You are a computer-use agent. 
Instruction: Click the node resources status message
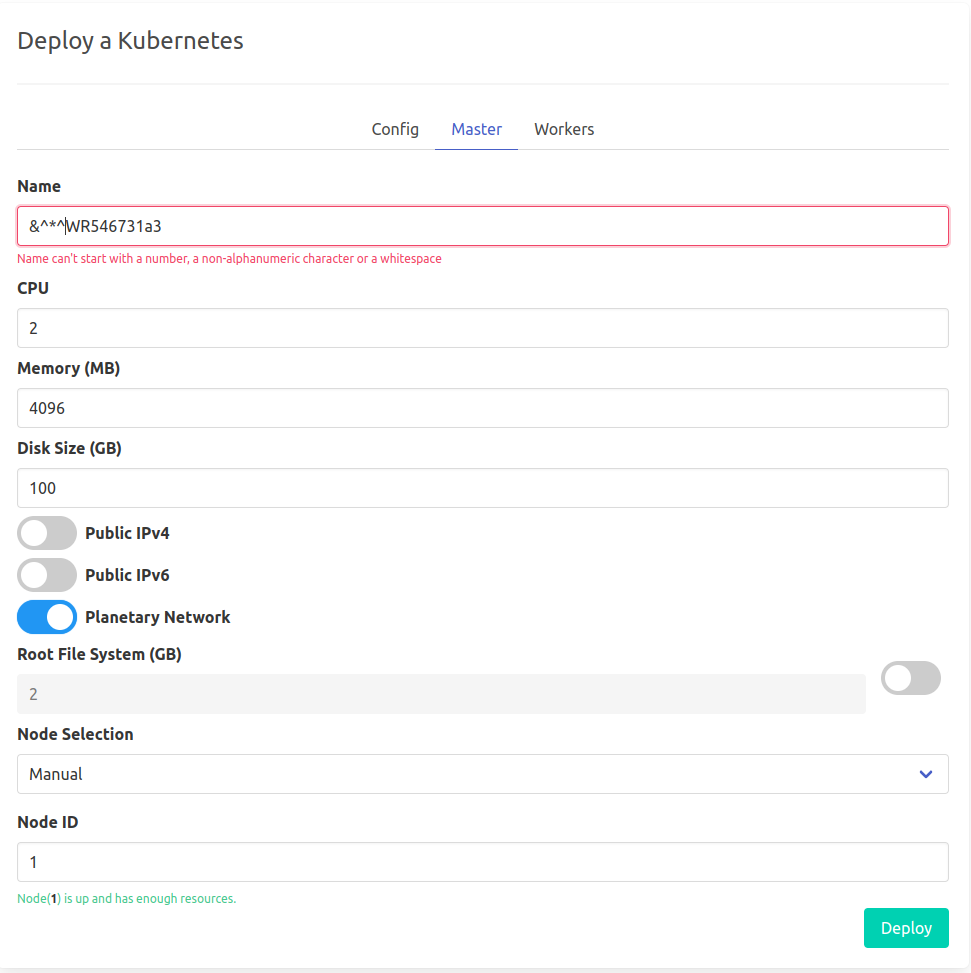pos(126,898)
